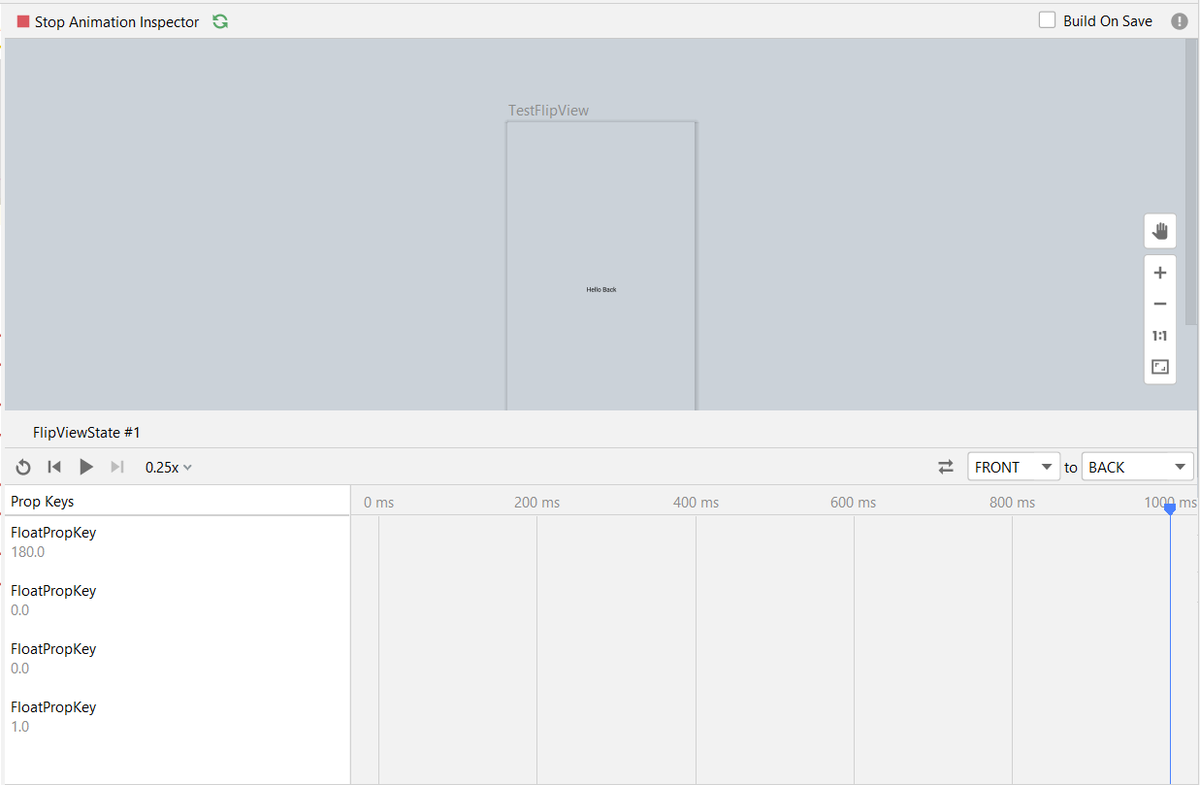Open the BACK end state dropdown
The height and width of the screenshot is (785, 1200).
point(1138,467)
